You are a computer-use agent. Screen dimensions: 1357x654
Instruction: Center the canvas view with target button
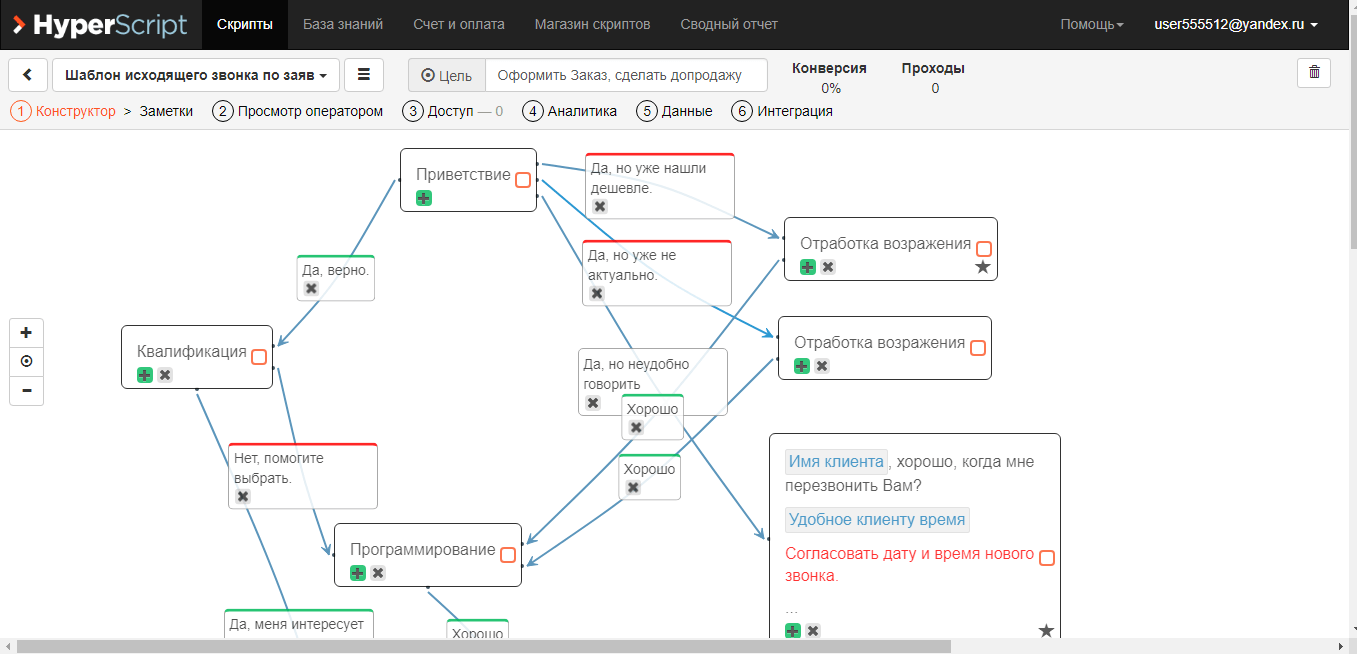click(26, 361)
